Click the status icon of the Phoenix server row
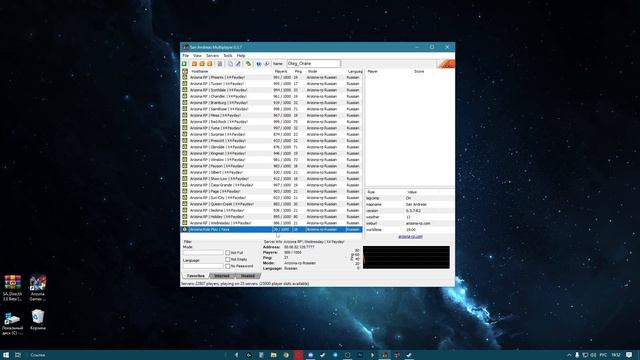640x360 pixels. pyautogui.click(x=185, y=77)
